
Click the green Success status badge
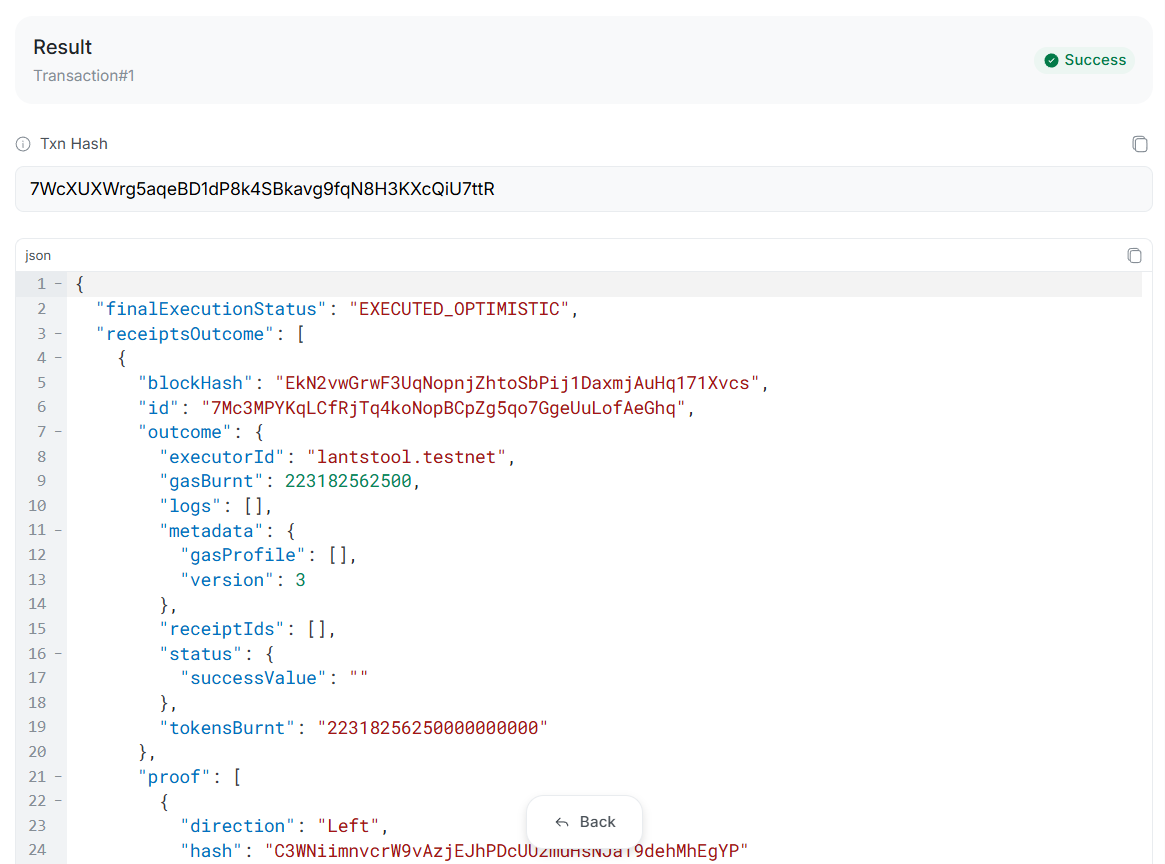1084,60
